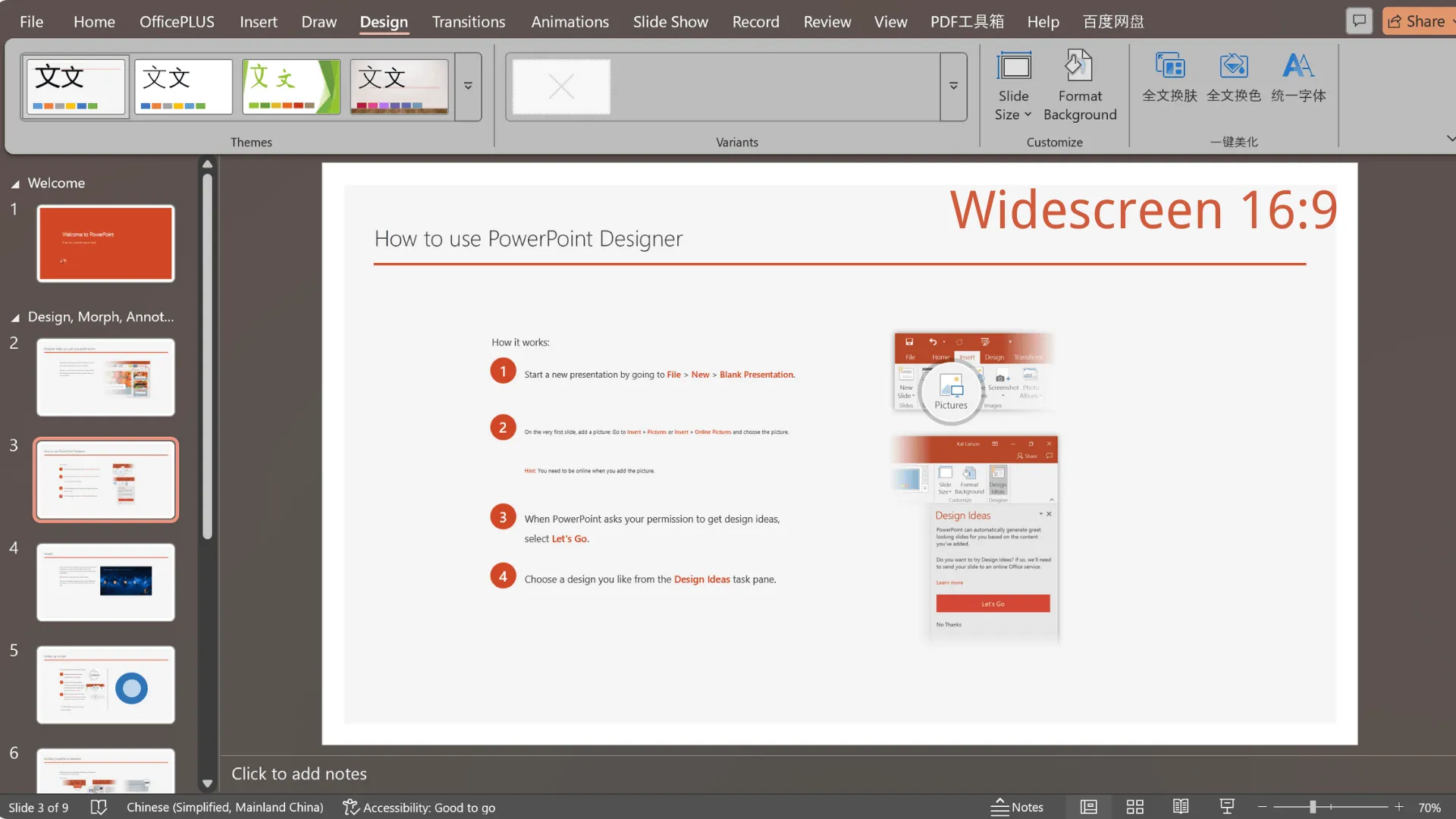Switch to the Home tab

[94, 22]
